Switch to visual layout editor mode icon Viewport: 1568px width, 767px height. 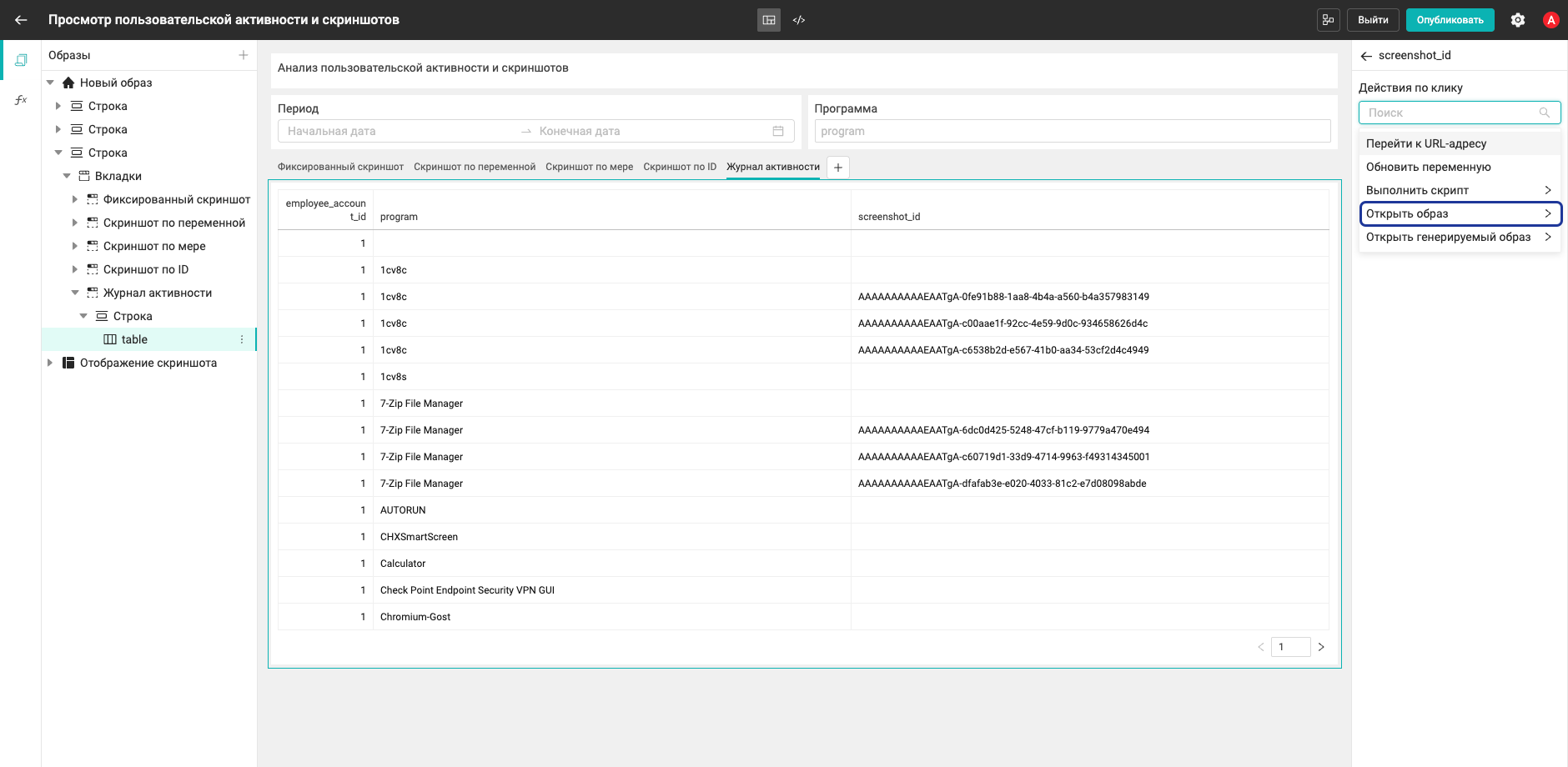pyautogui.click(x=769, y=20)
